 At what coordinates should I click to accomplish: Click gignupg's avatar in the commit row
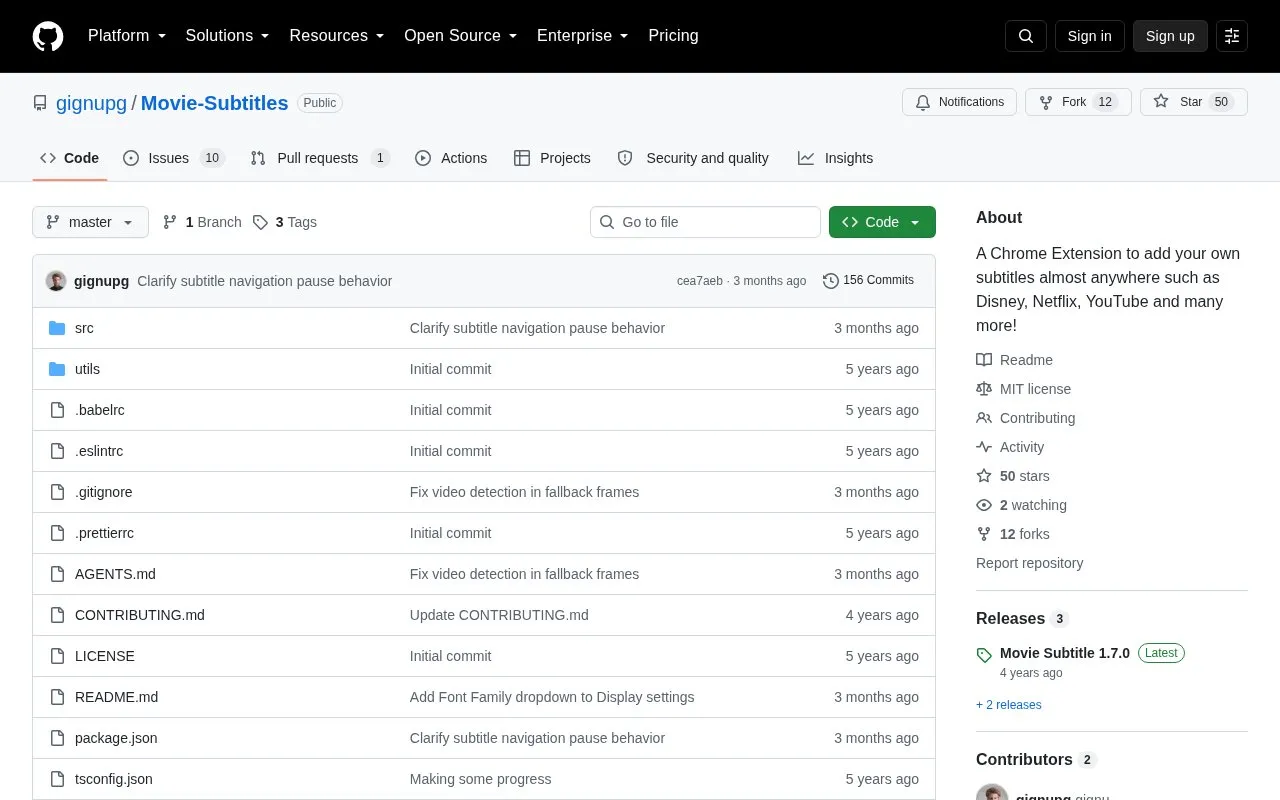click(x=56, y=281)
